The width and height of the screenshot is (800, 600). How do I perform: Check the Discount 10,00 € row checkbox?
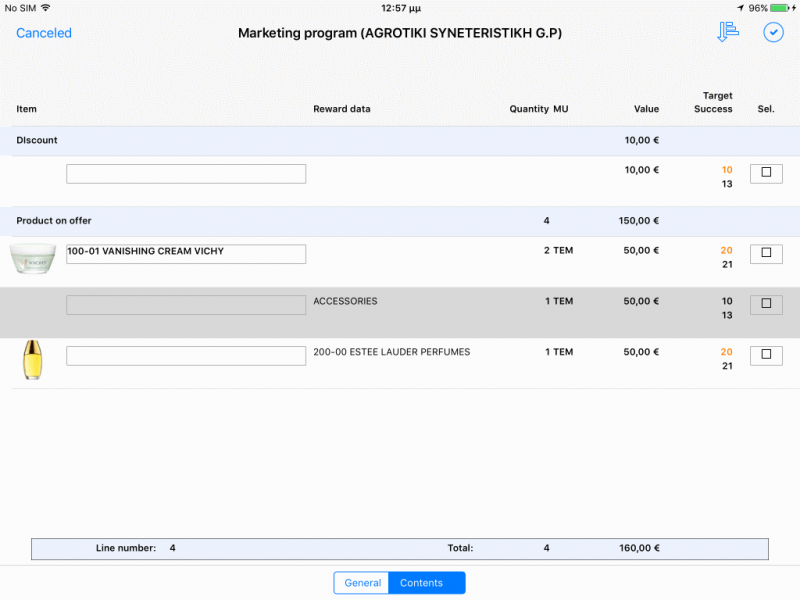click(x=766, y=173)
